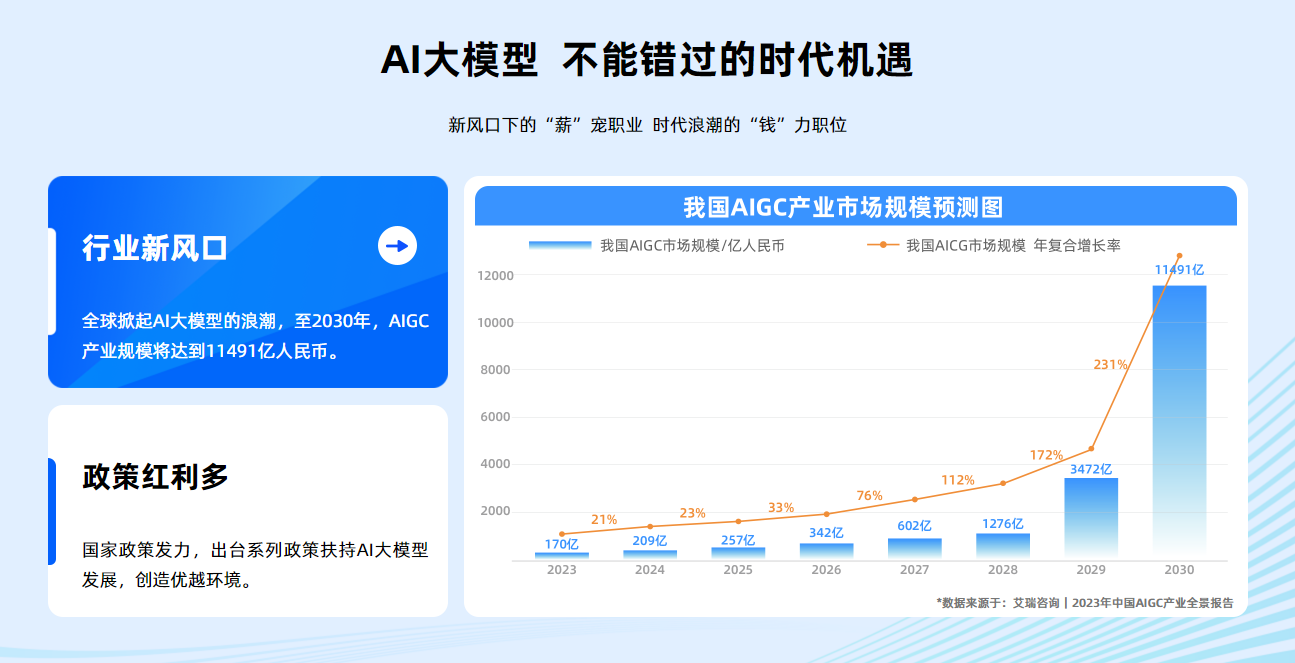Viewport: 1295px width, 663px height.
Task: Click the 2023 x-axis label
Action: 561,570
